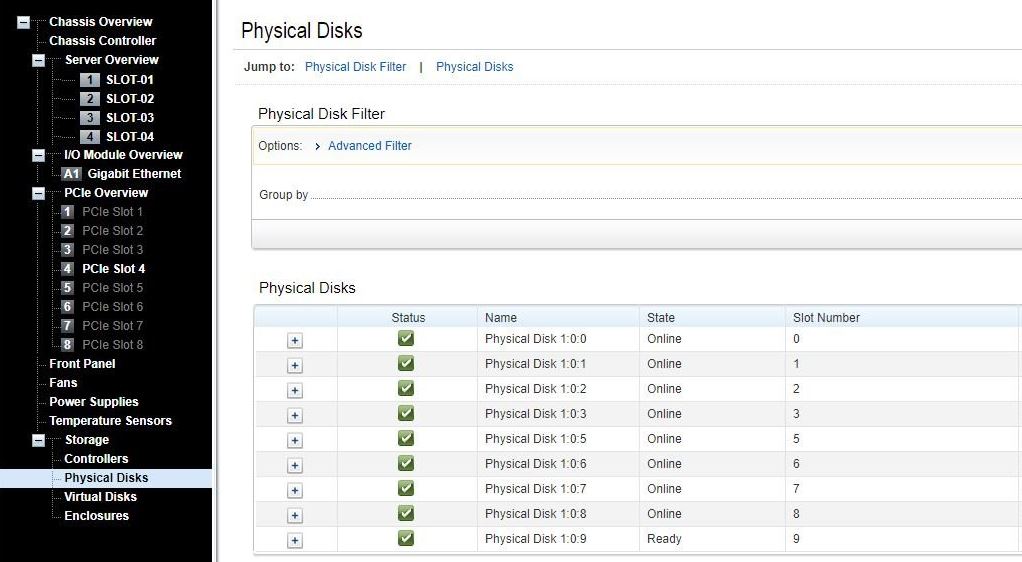Open Advanced Filter options
Viewport: 1022px width, 562px height.
369,146
